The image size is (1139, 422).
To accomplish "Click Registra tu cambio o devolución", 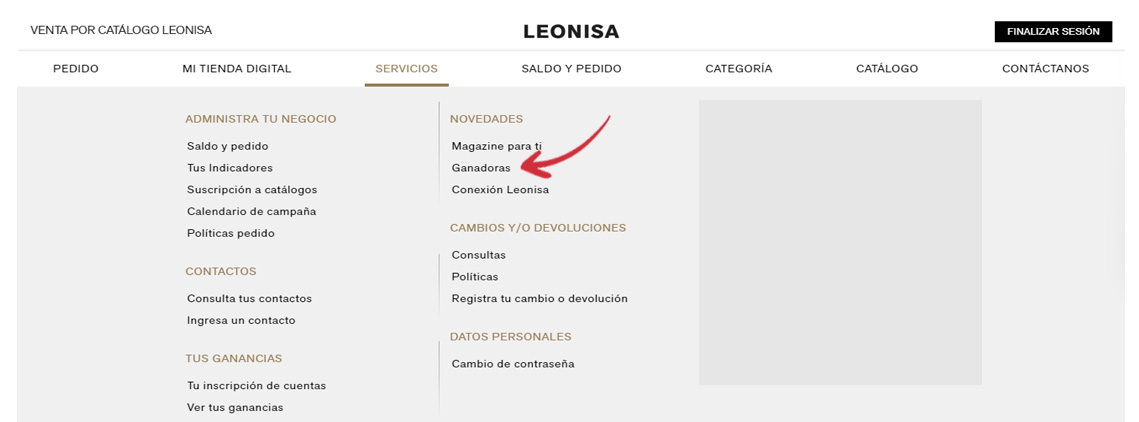I will [539, 299].
